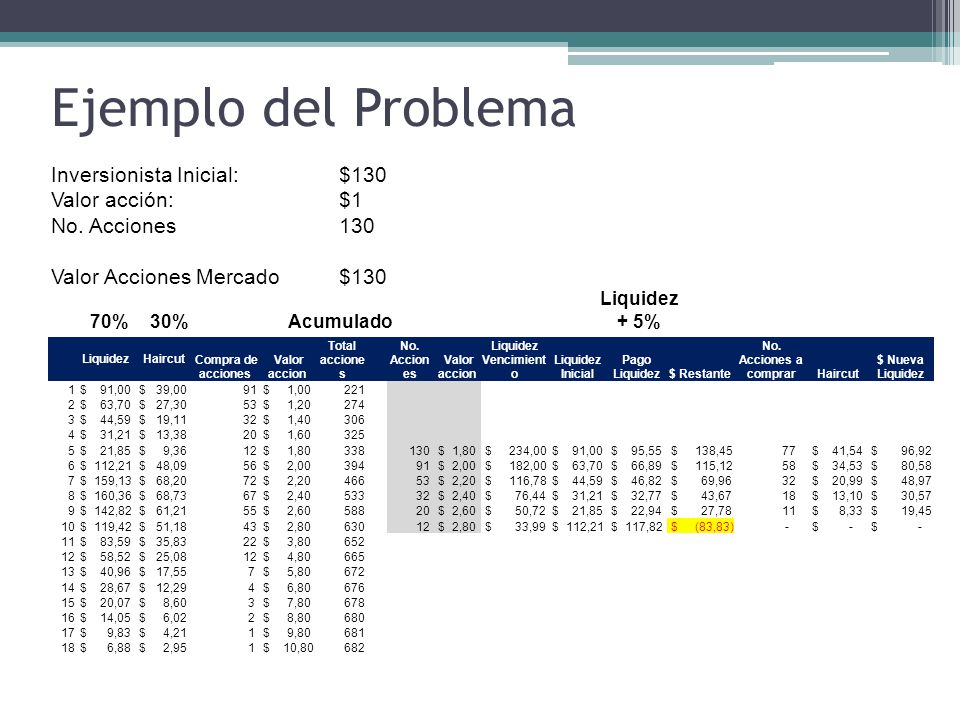Image resolution: width=960 pixels, height=720 pixels.
Task: Click the liquidez vencimiento cell "116,78"
Action: [528, 481]
